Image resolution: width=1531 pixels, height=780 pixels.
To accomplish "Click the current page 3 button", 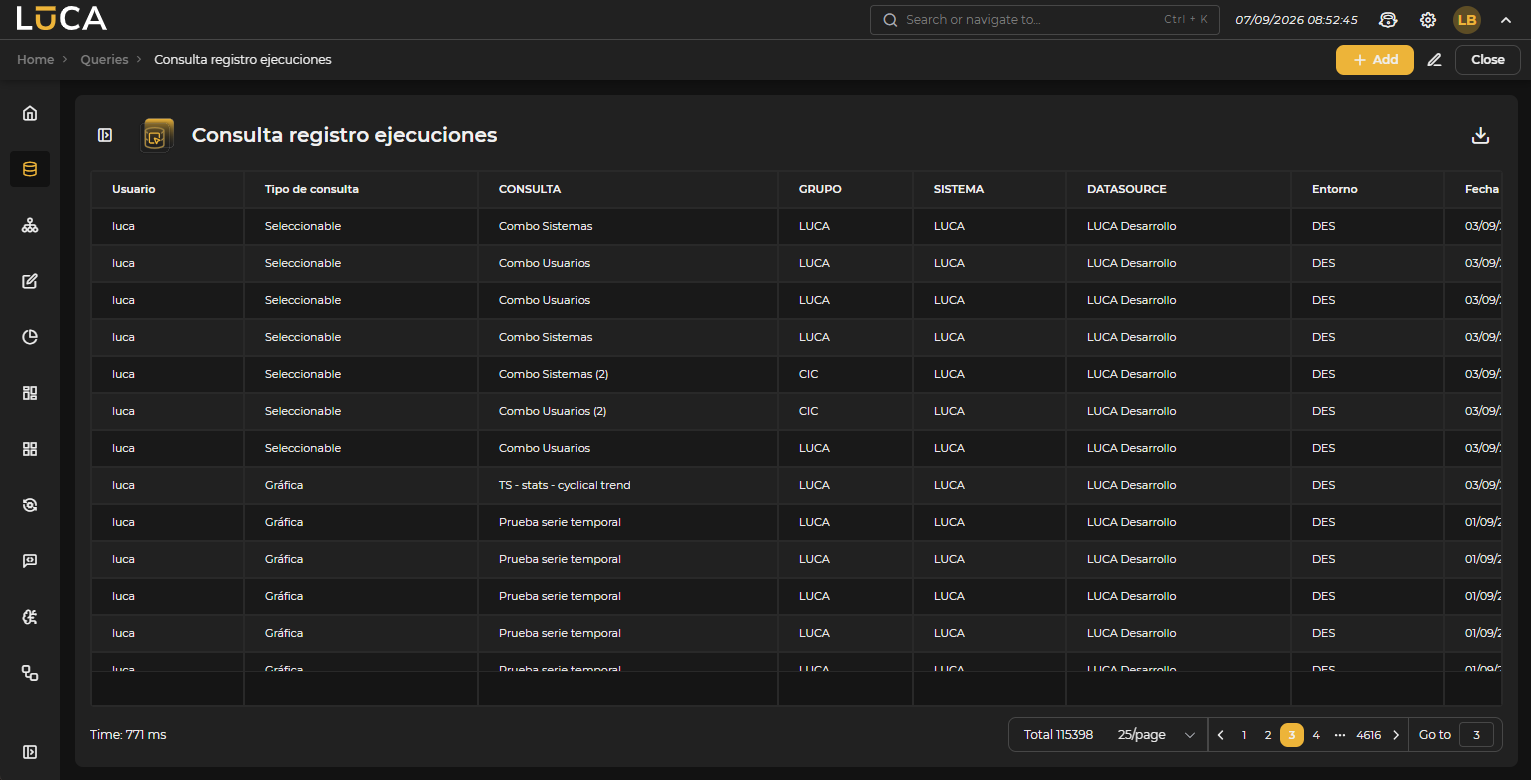I will (x=1292, y=735).
